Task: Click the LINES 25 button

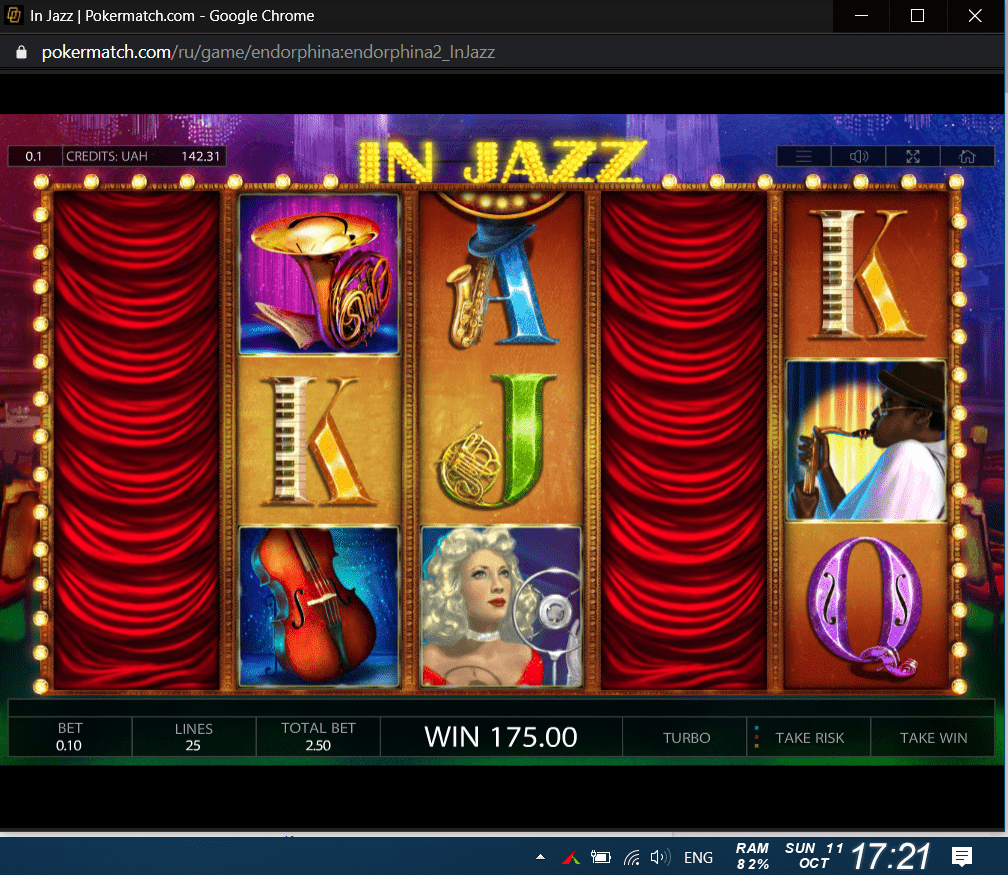Action: (194, 737)
